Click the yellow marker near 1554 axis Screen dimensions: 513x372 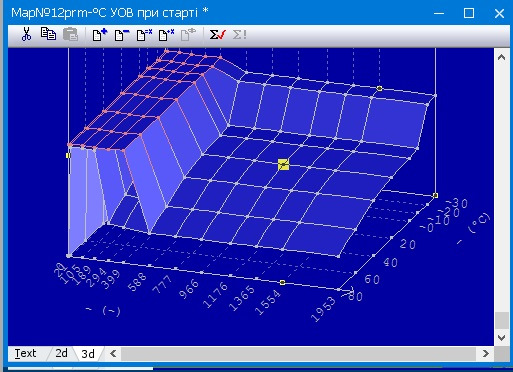click(282, 283)
